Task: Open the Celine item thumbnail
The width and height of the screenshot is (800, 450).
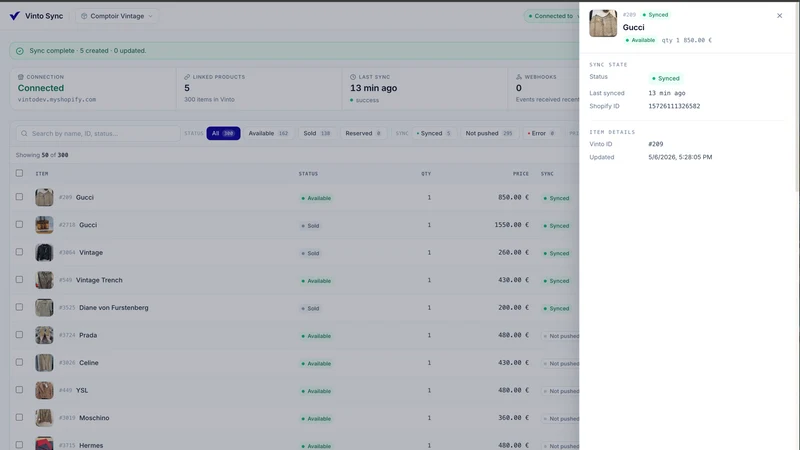Action: coord(44,362)
